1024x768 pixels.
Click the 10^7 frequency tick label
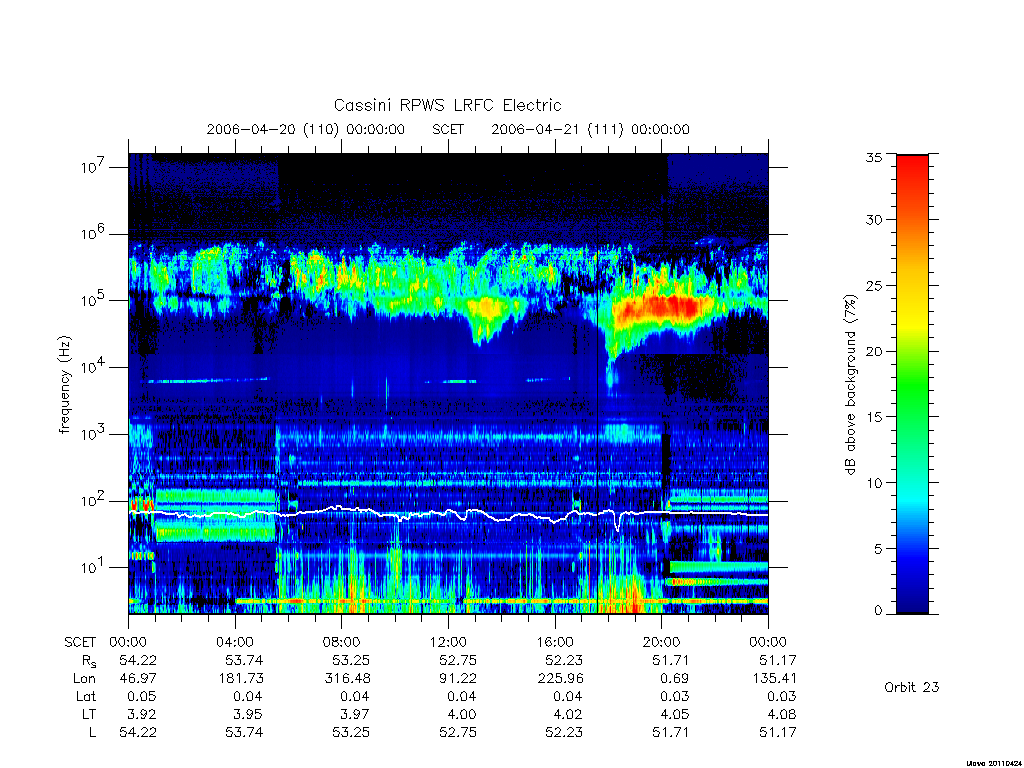(94, 167)
